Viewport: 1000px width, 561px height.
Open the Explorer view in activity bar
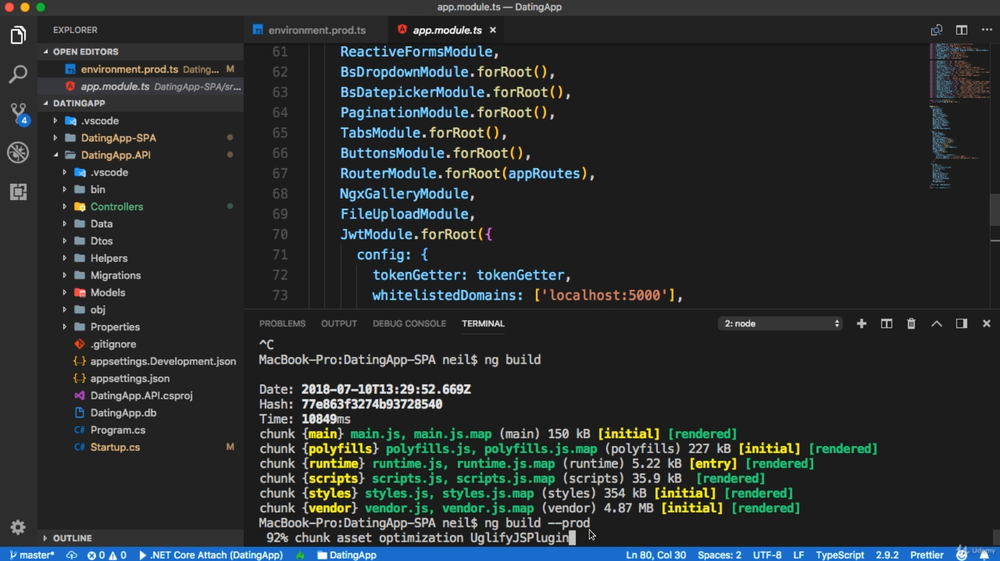point(18,35)
